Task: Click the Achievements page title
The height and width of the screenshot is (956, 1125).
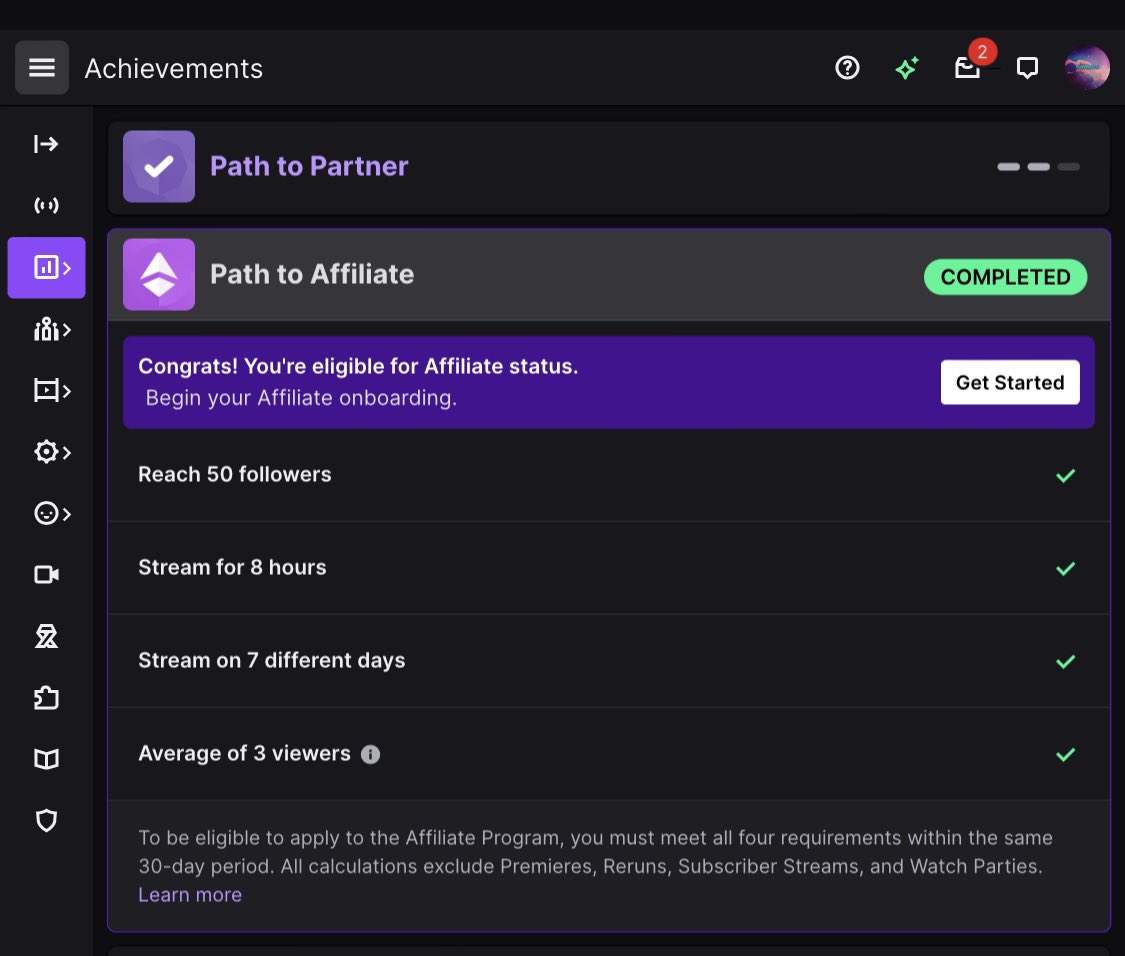Action: point(174,69)
